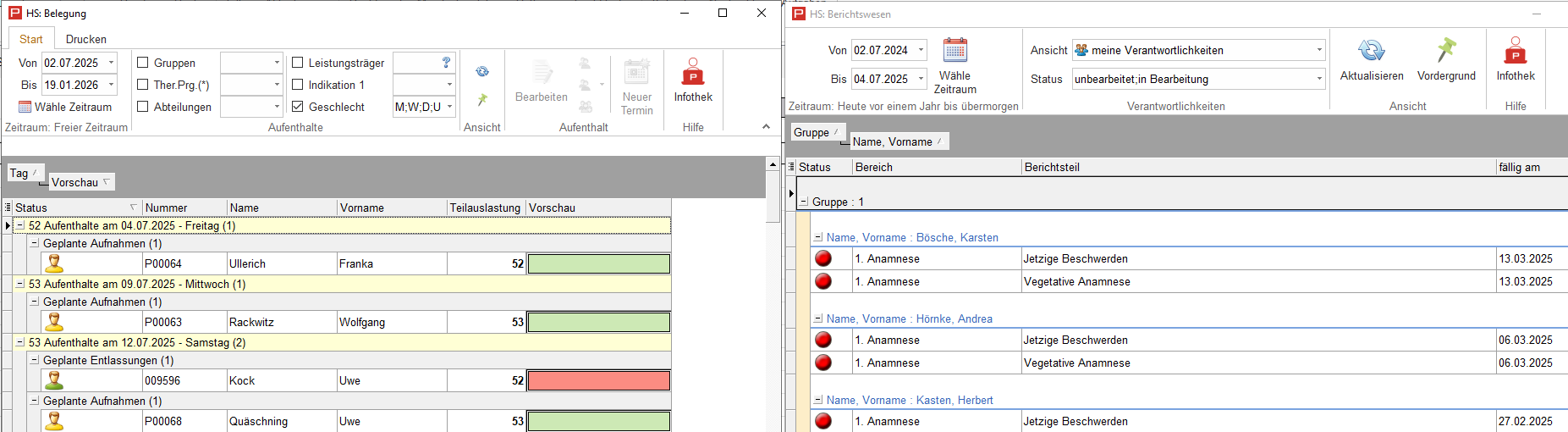Screen dimensions: 1568x432
Task: Click the Aktualisieren refresh icon
Action: pos(1371,51)
